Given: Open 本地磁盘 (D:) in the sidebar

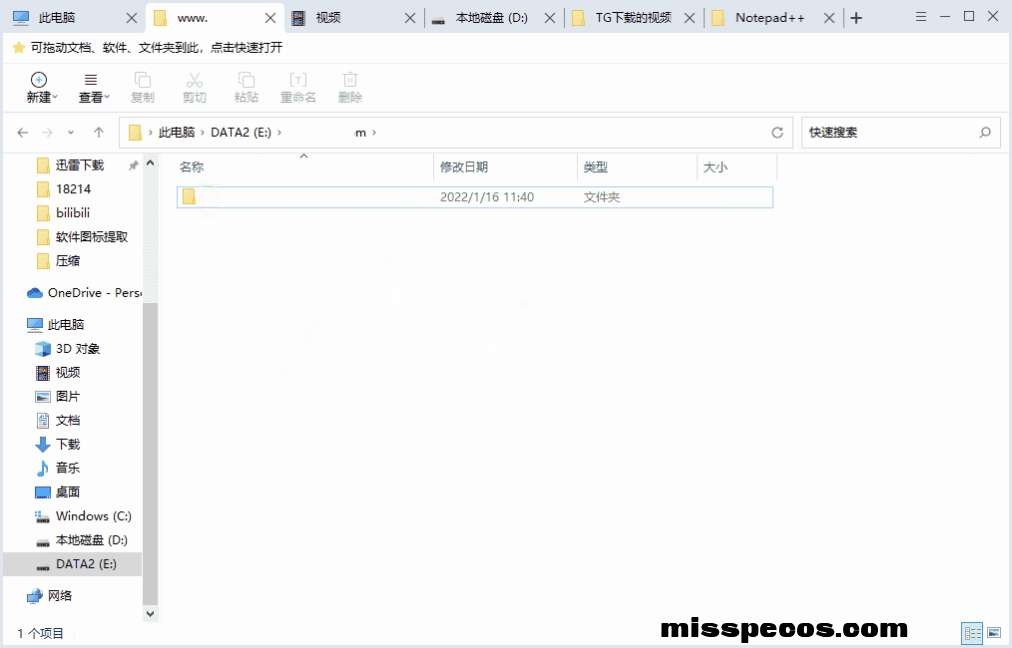Looking at the screenshot, I should click(x=91, y=540).
